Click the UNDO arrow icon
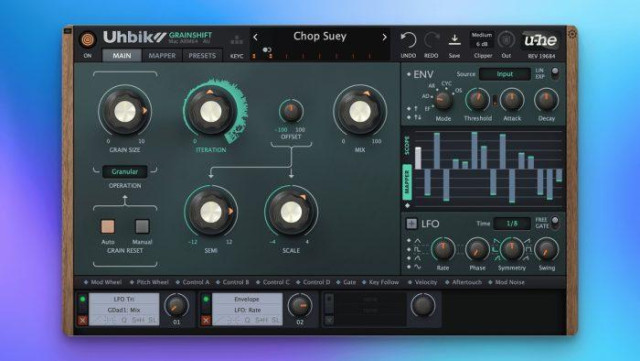The image size is (640, 361). coord(408,40)
